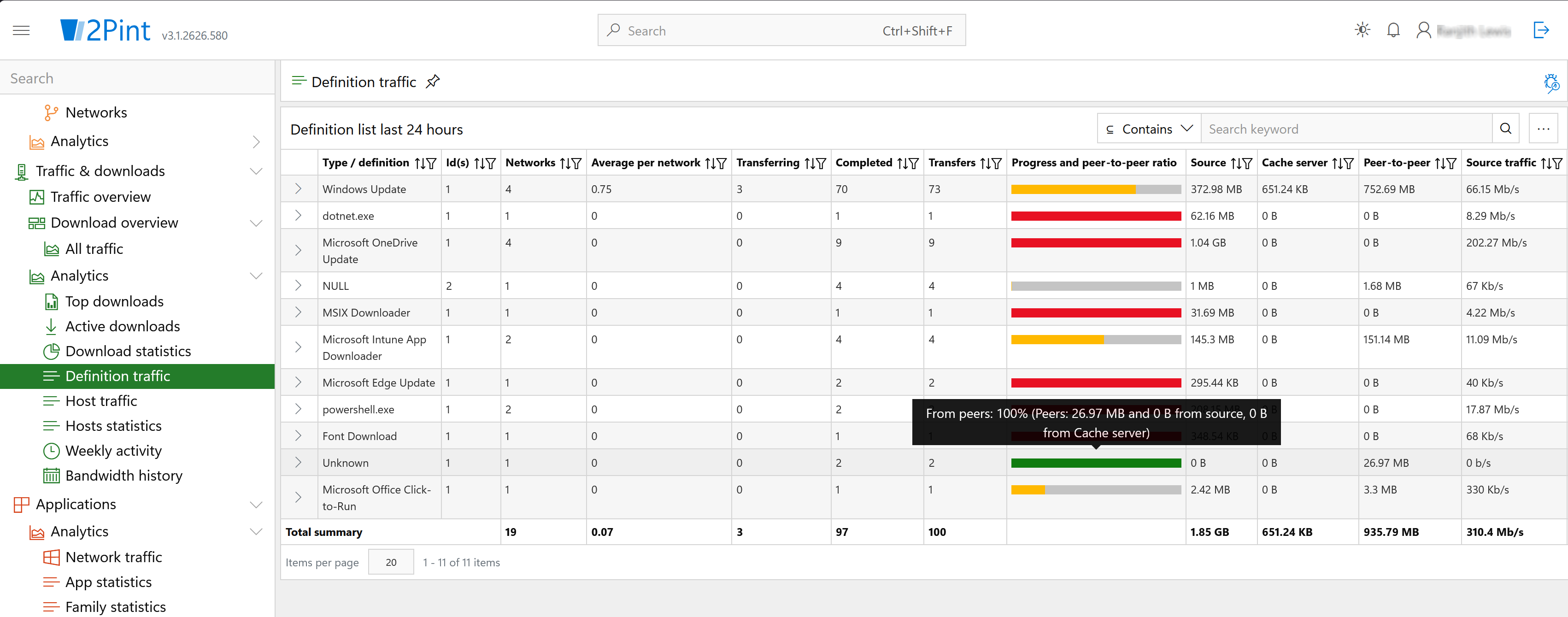Screen dimensions: 1568x617
Task: Toggle the light/dark theme sun icon
Action: (x=1362, y=30)
